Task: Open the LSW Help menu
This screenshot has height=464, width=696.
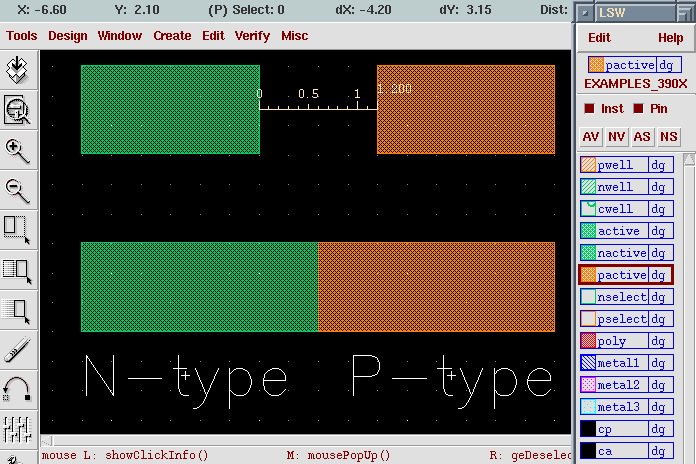Action: pyautogui.click(x=670, y=38)
